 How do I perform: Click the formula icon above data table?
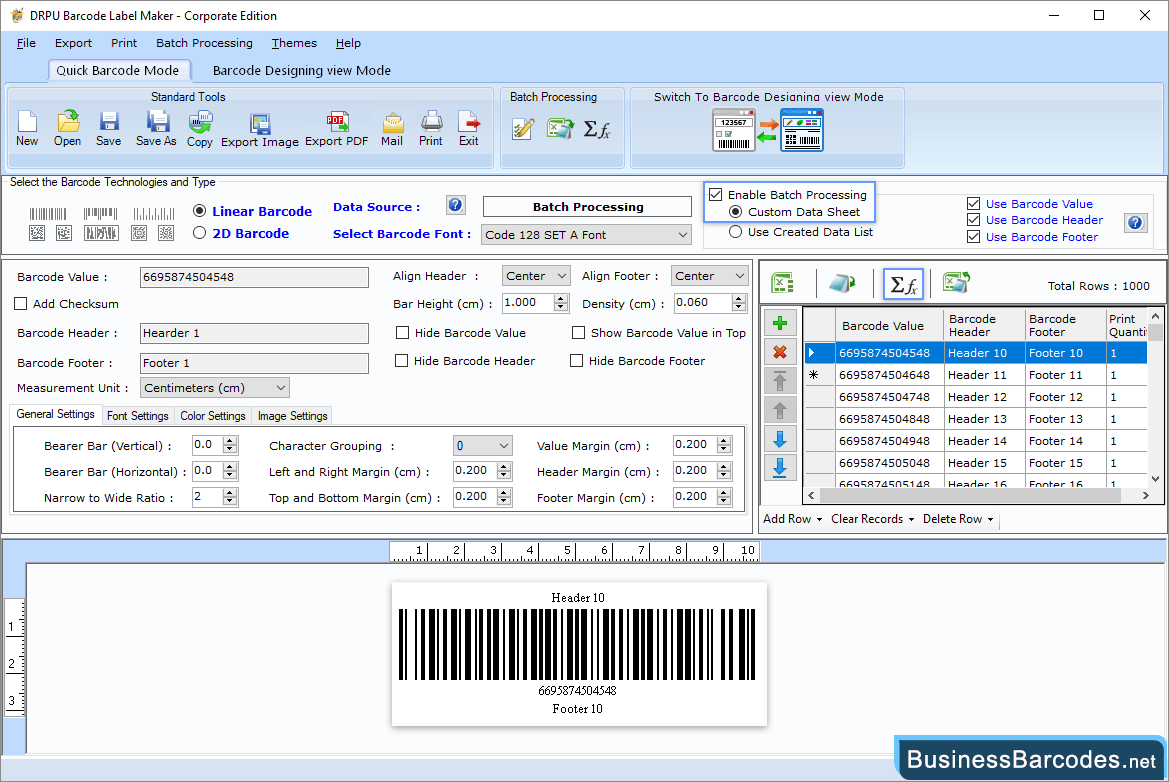coord(904,284)
